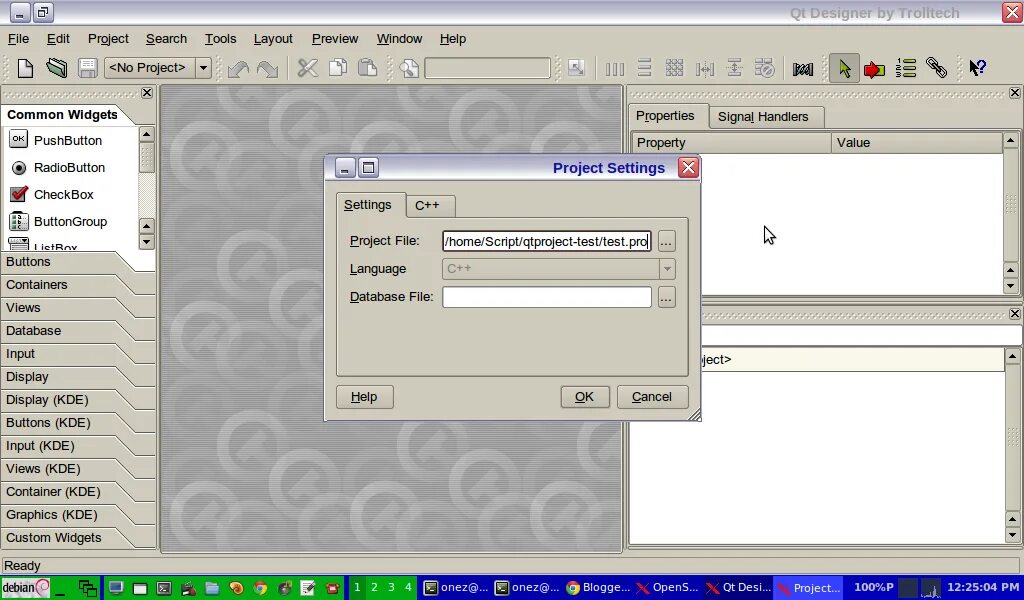1024x600 pixels.
Task: Select the Connect Signal/Slots red arrow tool
Action: 874,68
